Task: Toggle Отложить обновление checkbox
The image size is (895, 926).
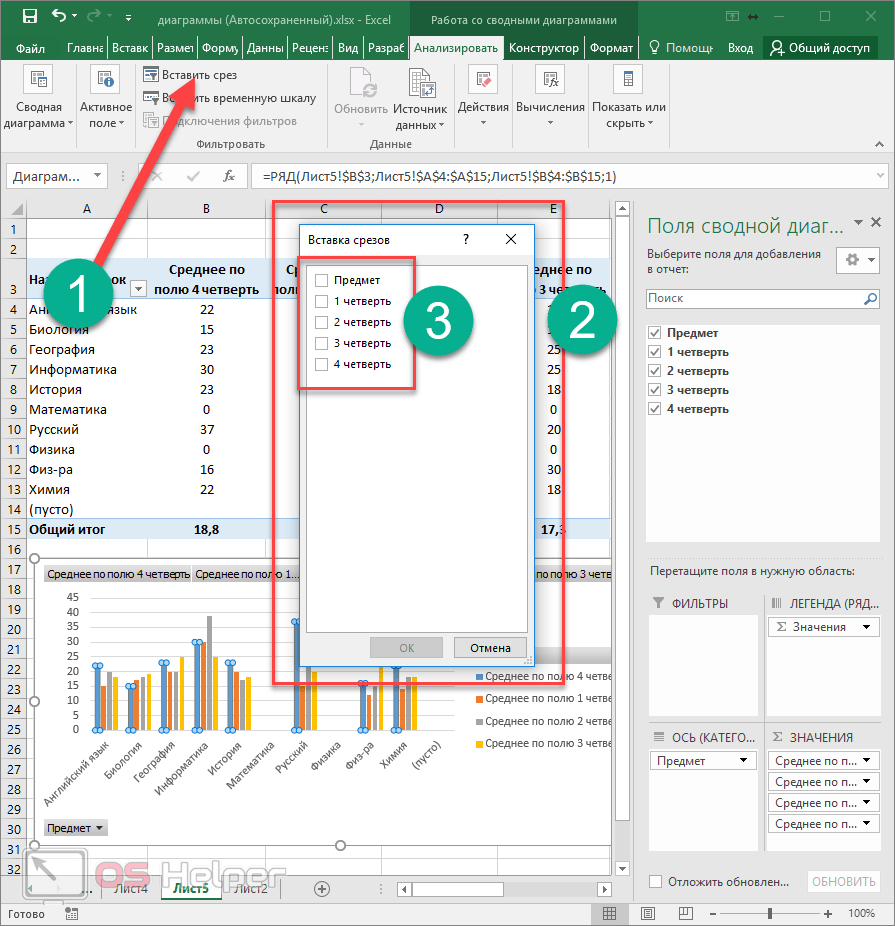Action: click(655, 881)
